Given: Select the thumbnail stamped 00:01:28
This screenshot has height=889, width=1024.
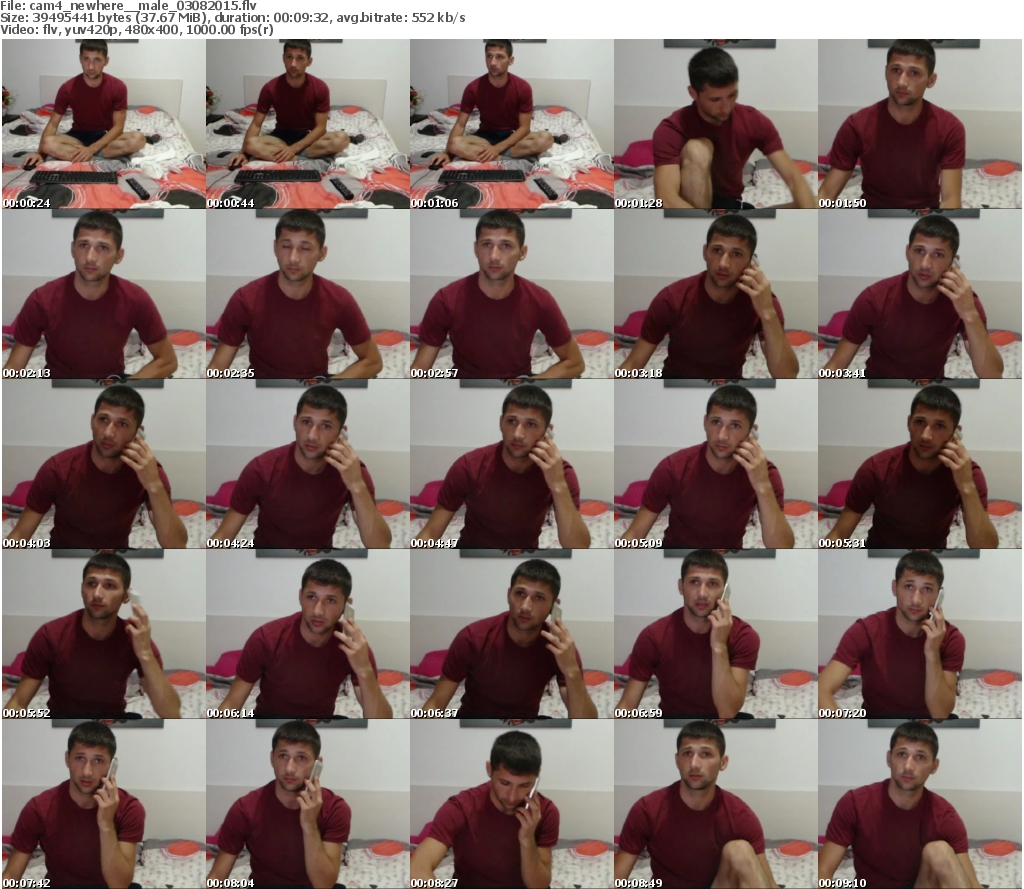Looking at the screenshot, I should pos(716,124).
